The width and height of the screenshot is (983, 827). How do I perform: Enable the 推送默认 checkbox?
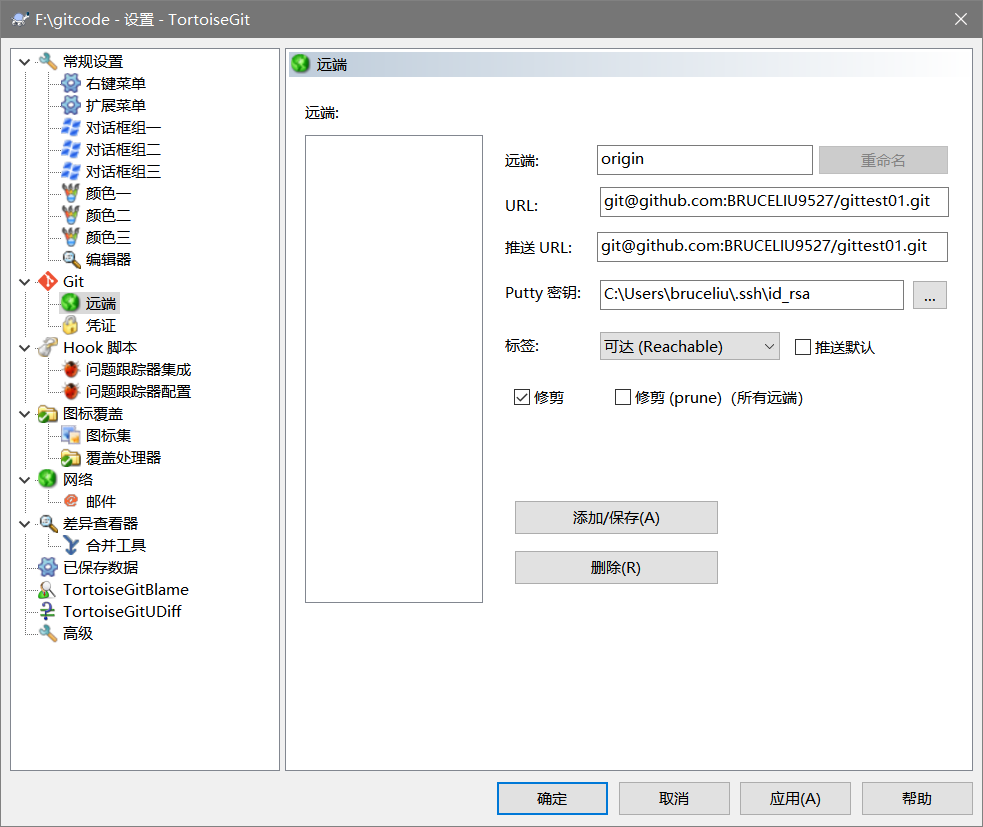[x=802, y=347]
